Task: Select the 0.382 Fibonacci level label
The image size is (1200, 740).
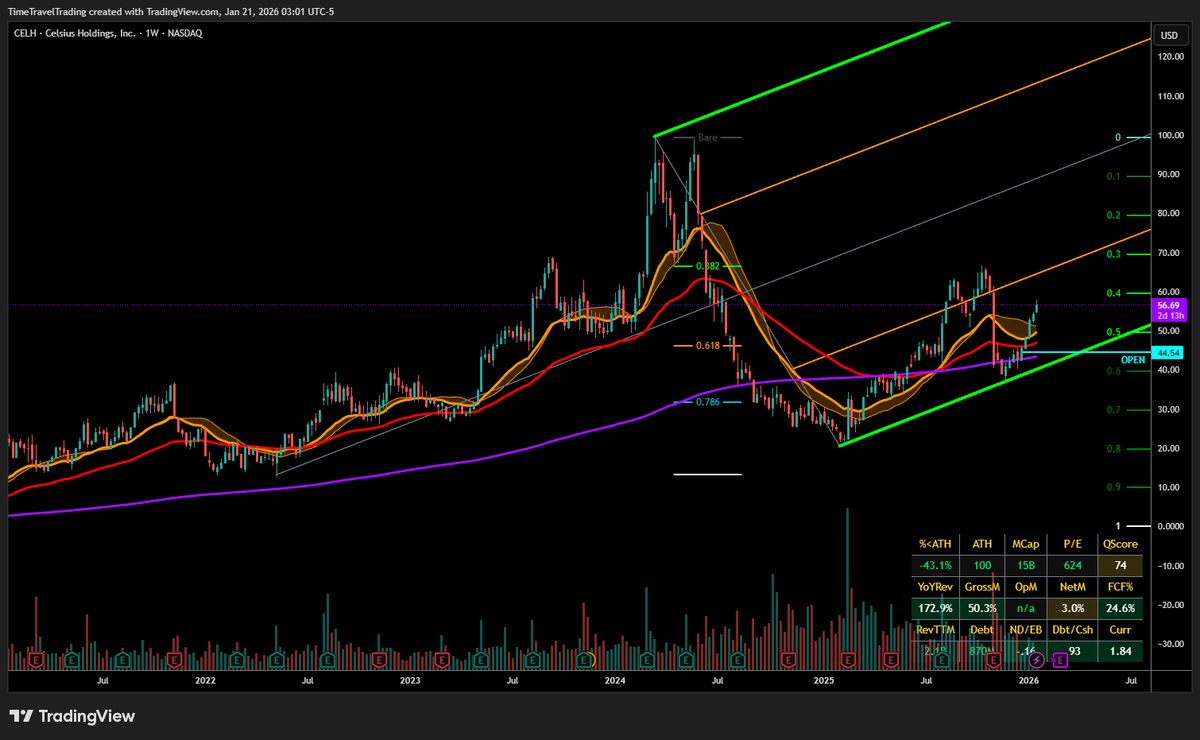Action: [x=707, y=266]
